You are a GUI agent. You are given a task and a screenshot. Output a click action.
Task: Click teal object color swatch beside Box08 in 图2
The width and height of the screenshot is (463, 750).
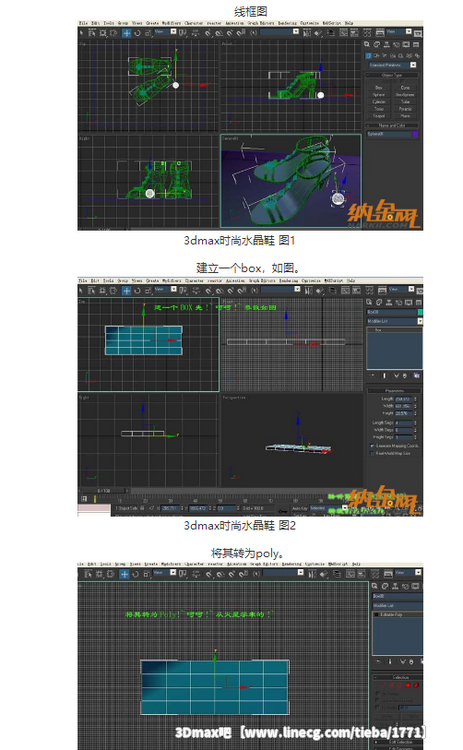(x=420, y=312)
